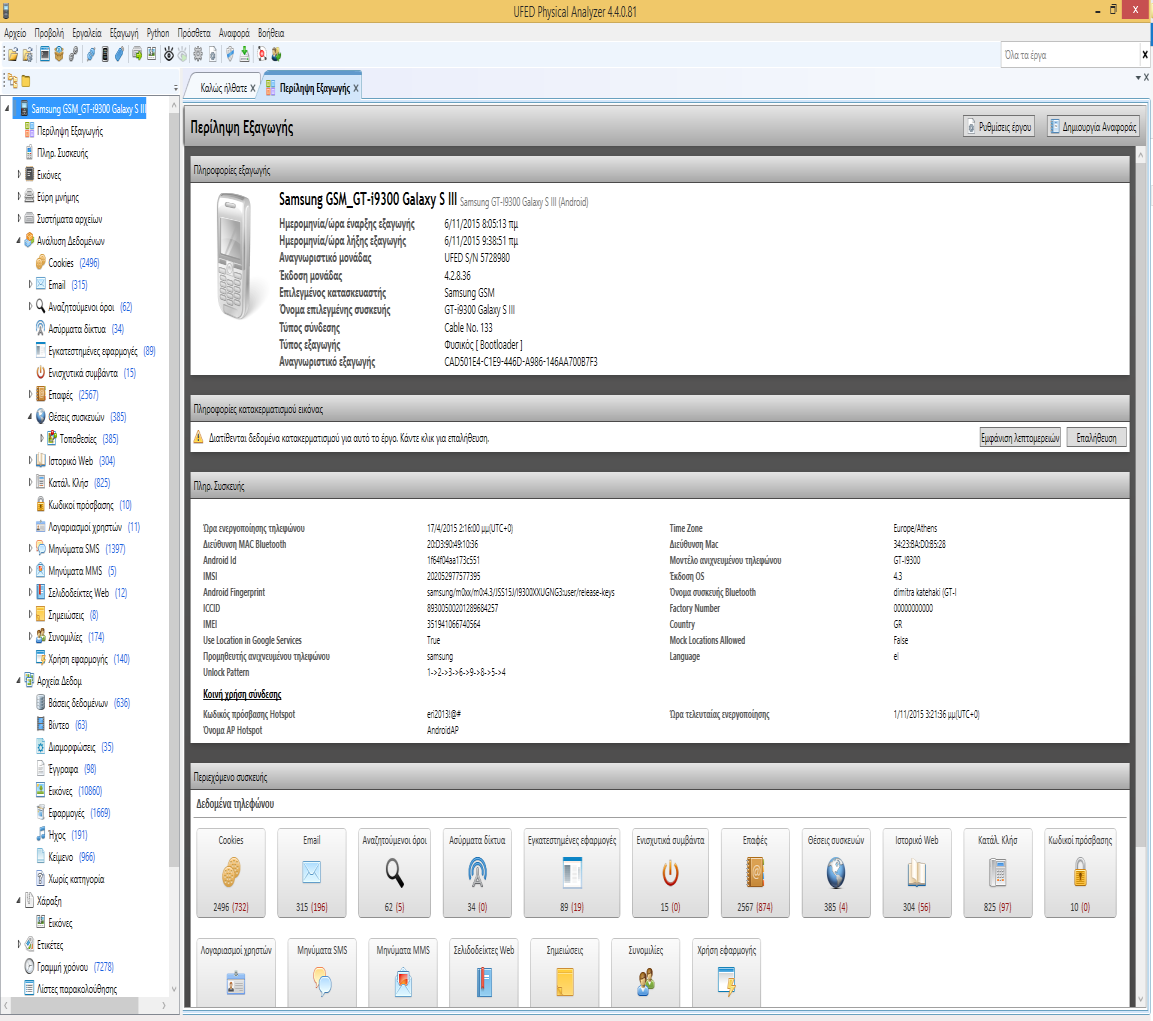Open the Ιστορικό Web tile
This screenshot has height=1021, width=1153.
(x=917, y=872)
